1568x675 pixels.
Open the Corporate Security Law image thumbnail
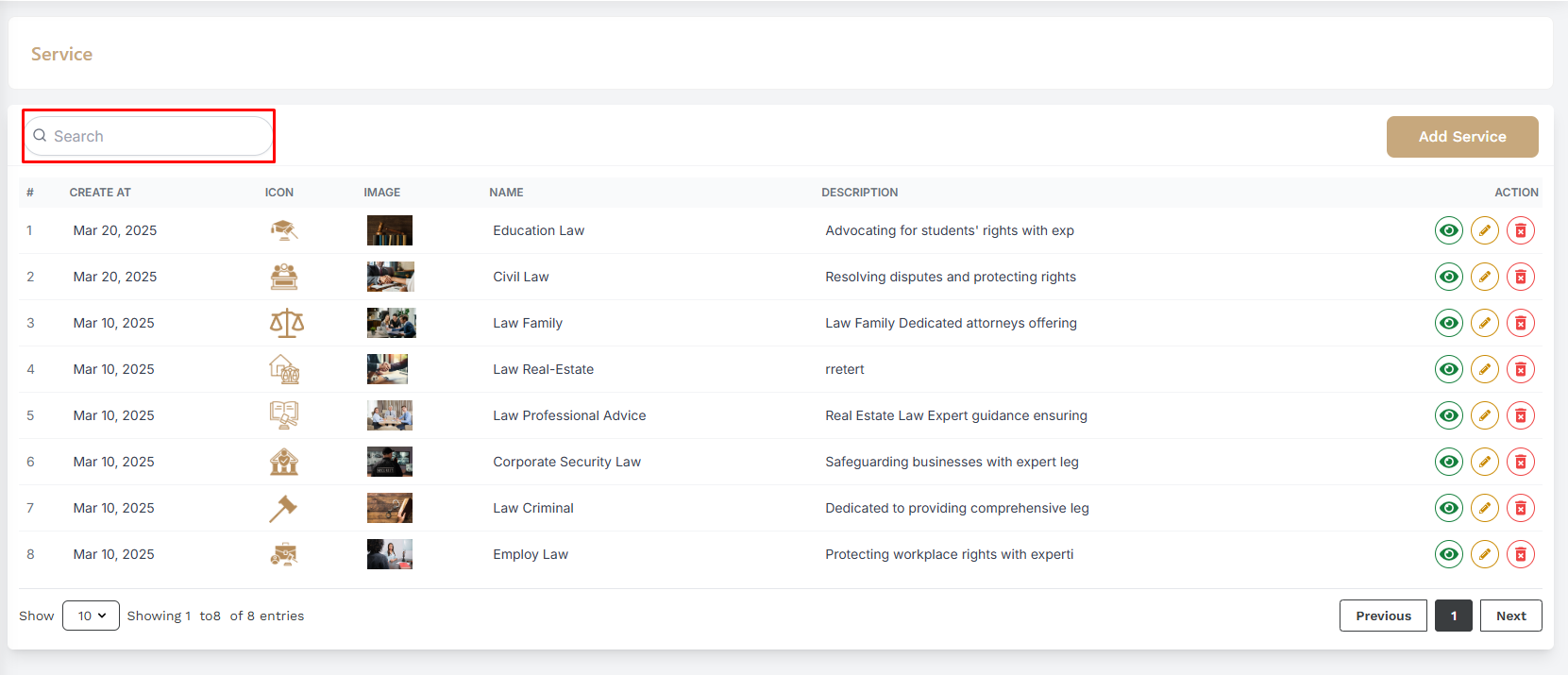click(x=390, y=462)
